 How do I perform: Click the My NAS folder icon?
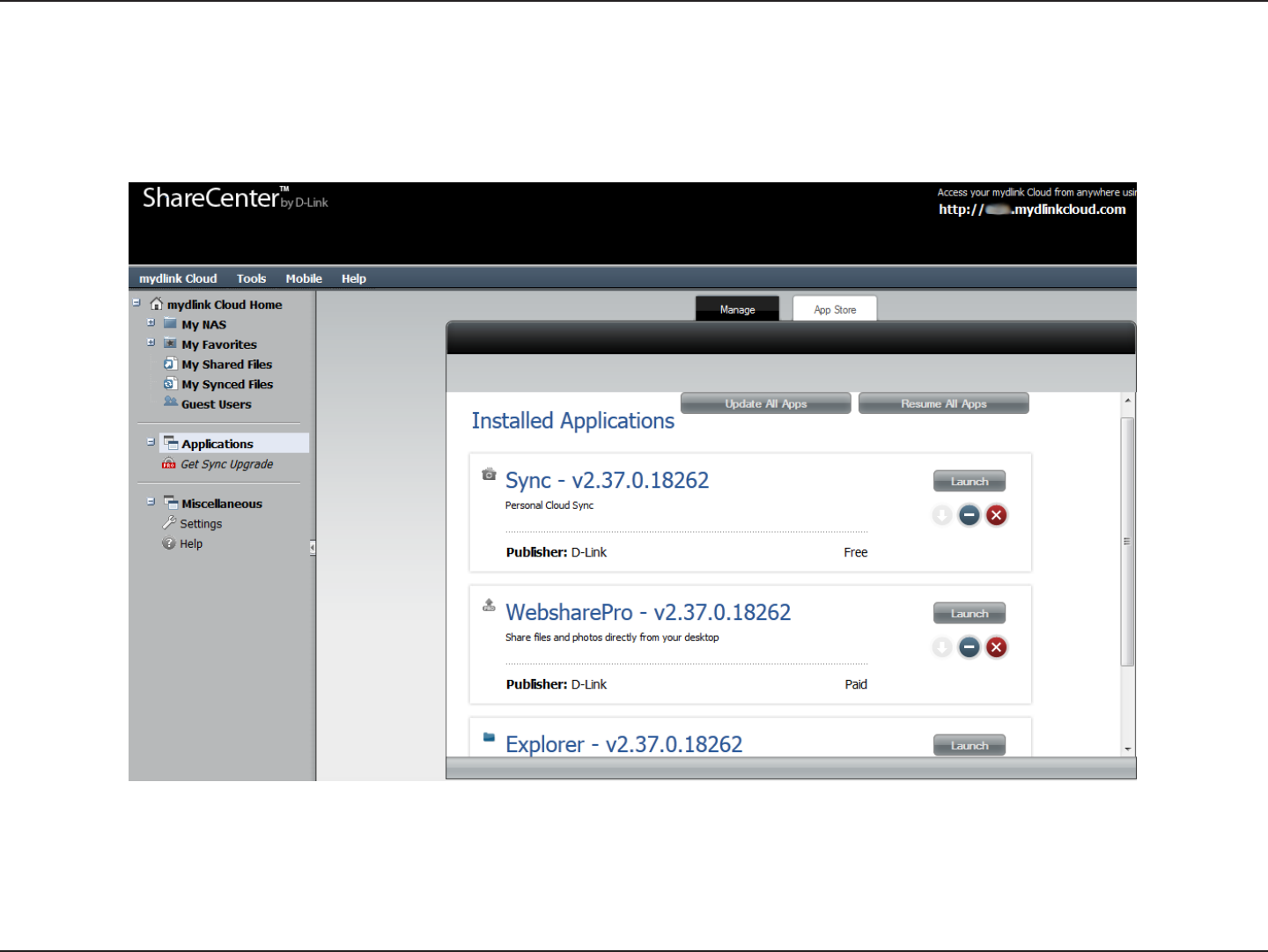click(x=171, y=323)
